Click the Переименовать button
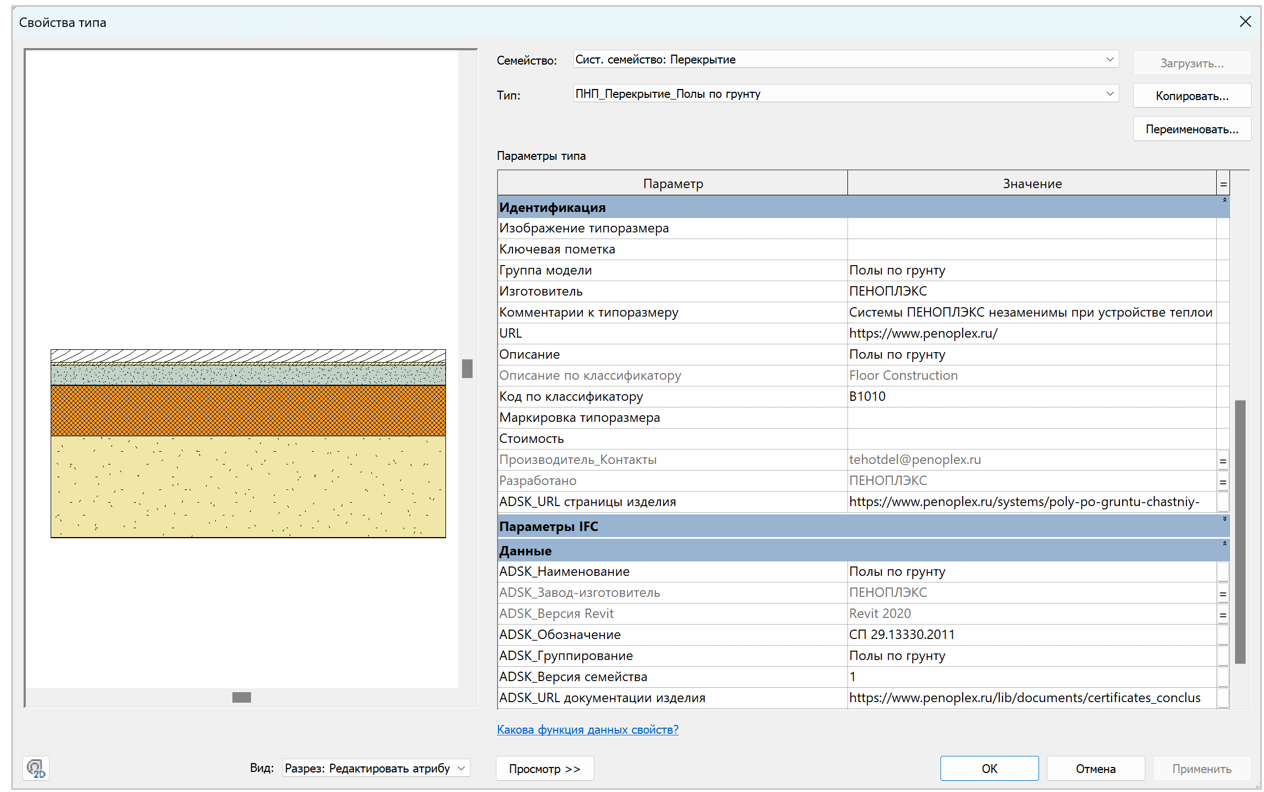This screenshot has width=1264, height=792. click(x=1191, y=129)
